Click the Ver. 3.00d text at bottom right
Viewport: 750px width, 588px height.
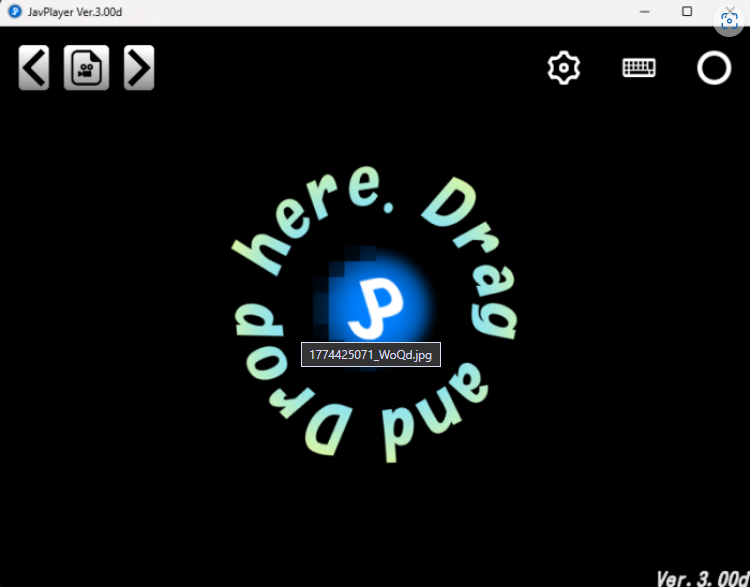[701, 577]
